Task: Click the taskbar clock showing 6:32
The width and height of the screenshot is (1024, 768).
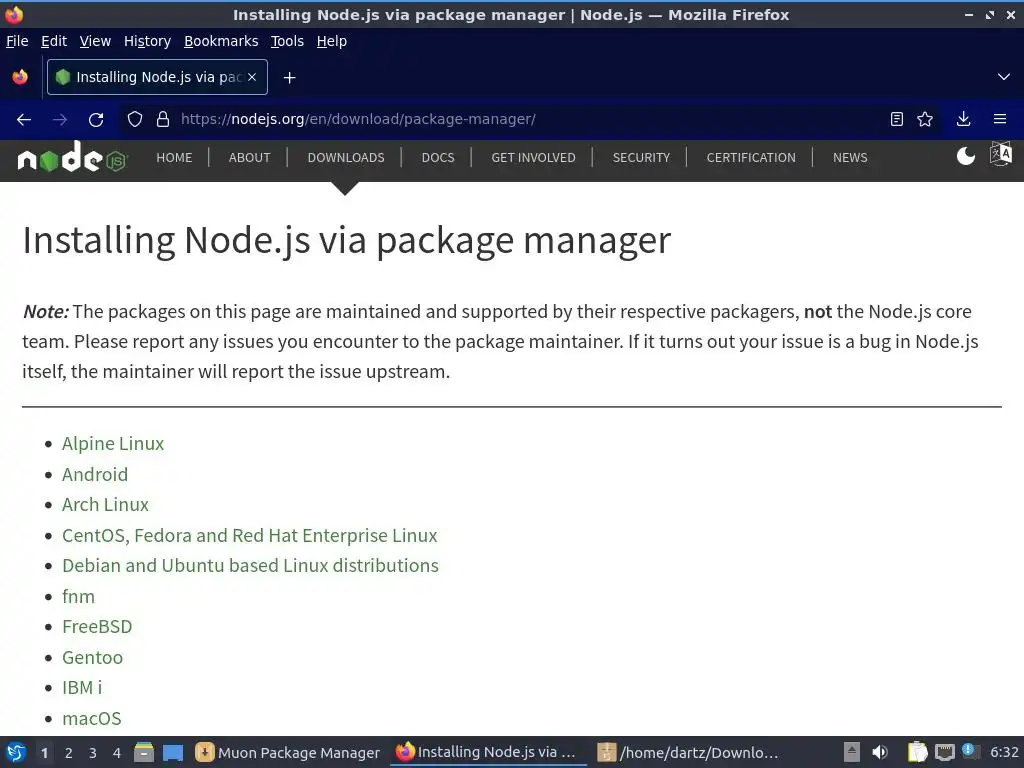Action: [1004, 752]
